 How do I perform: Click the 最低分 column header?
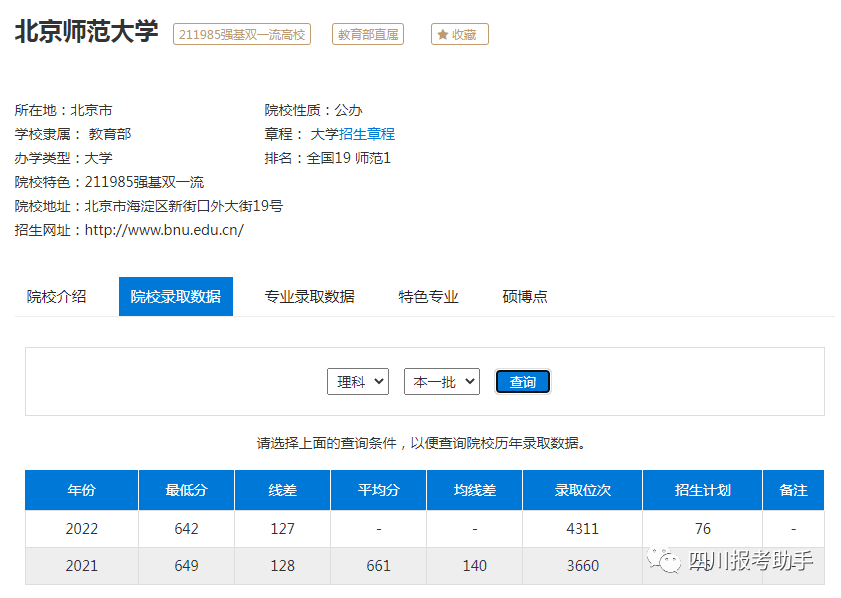pyautogui.click(x=186, y=490)
